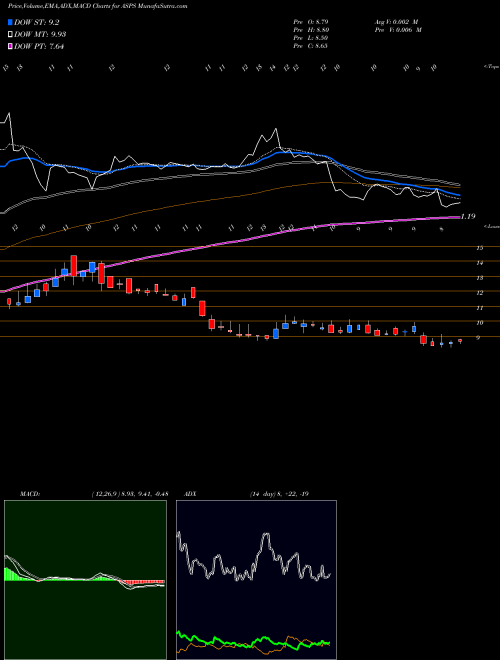Select the 'DOW PT: 7.64' legend text

39,46
